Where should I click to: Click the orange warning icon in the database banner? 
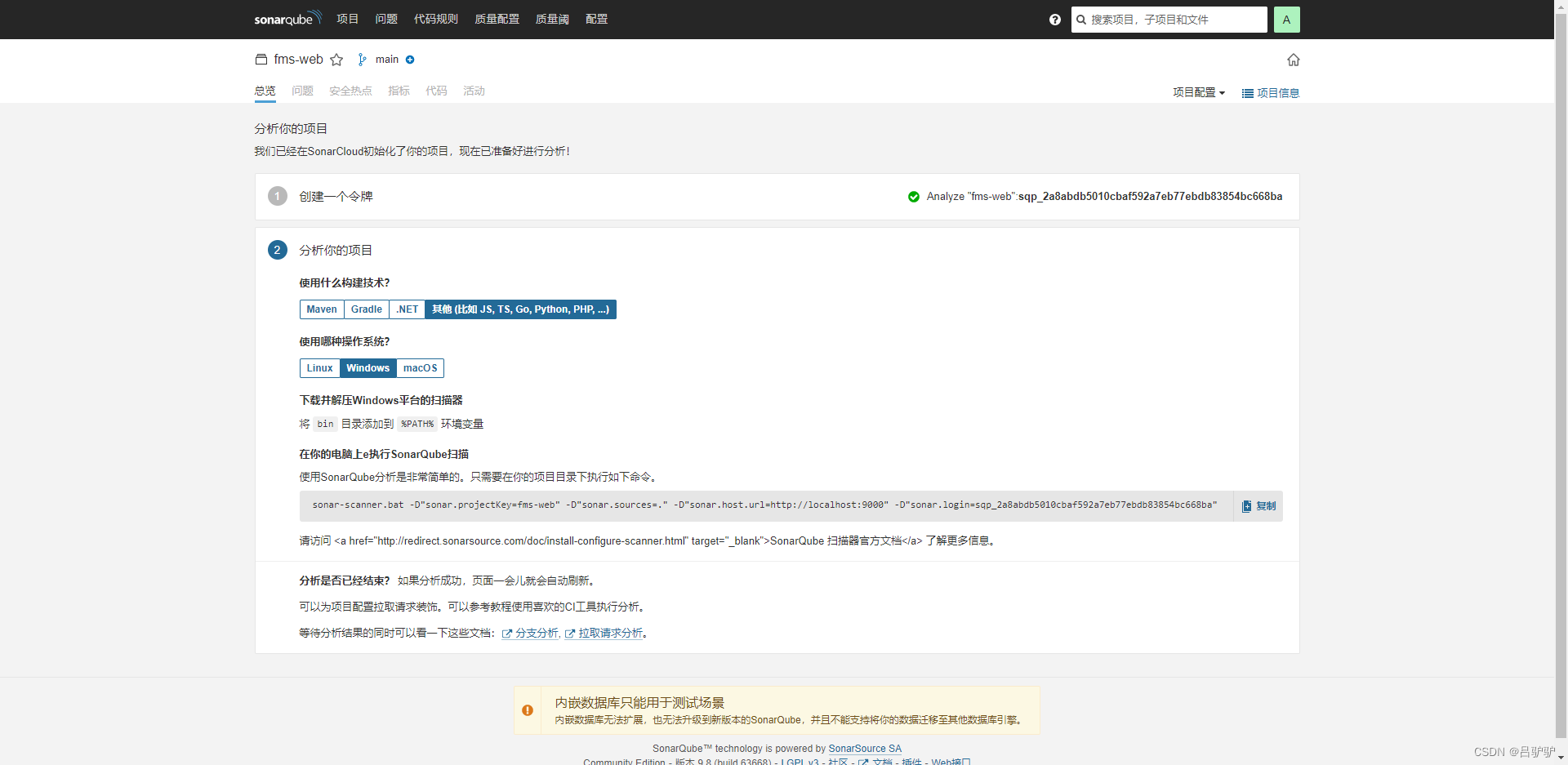coord(528,710)
